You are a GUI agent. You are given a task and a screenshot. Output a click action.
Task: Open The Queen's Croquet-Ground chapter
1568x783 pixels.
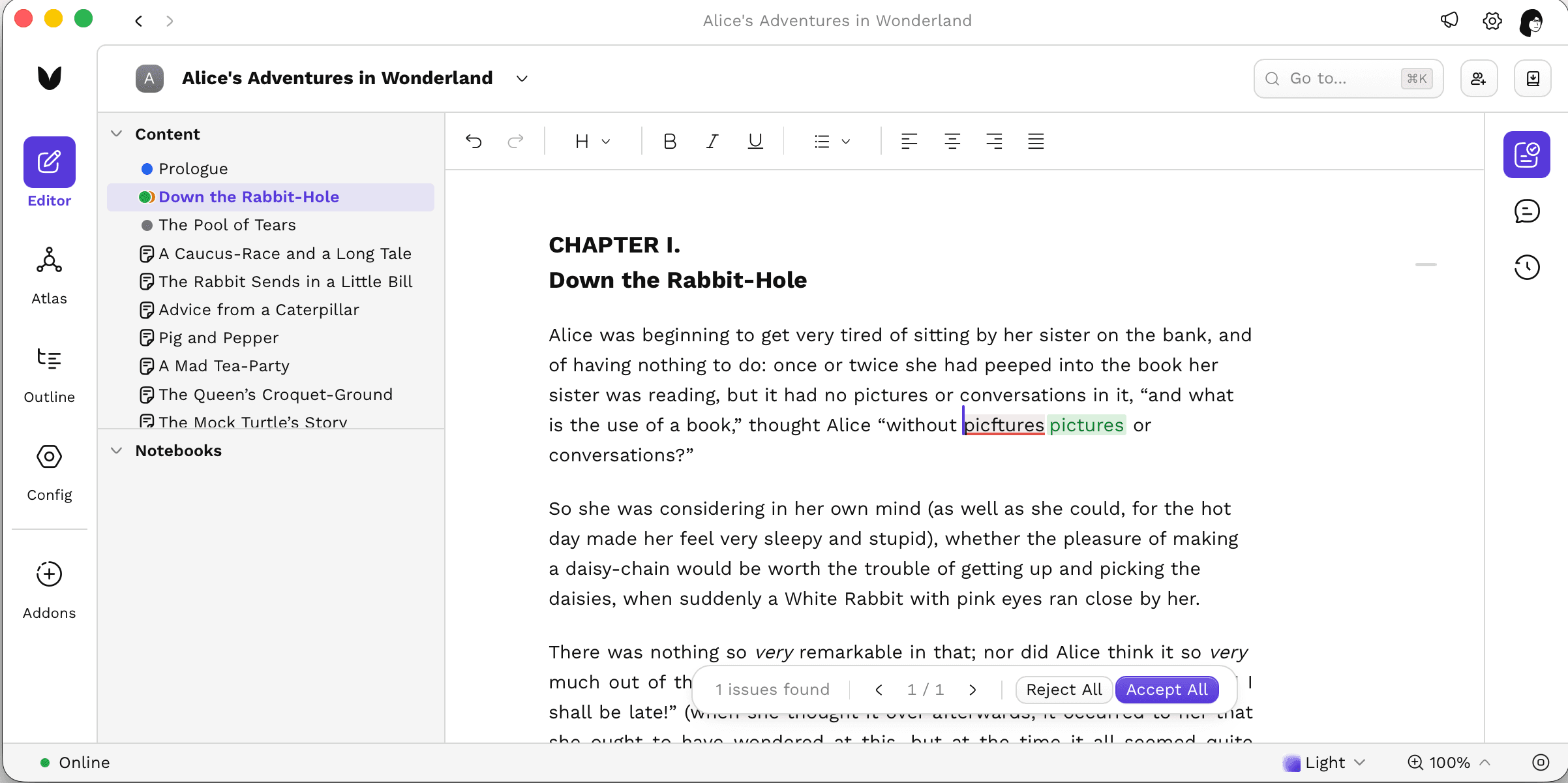tap(271, 394)
